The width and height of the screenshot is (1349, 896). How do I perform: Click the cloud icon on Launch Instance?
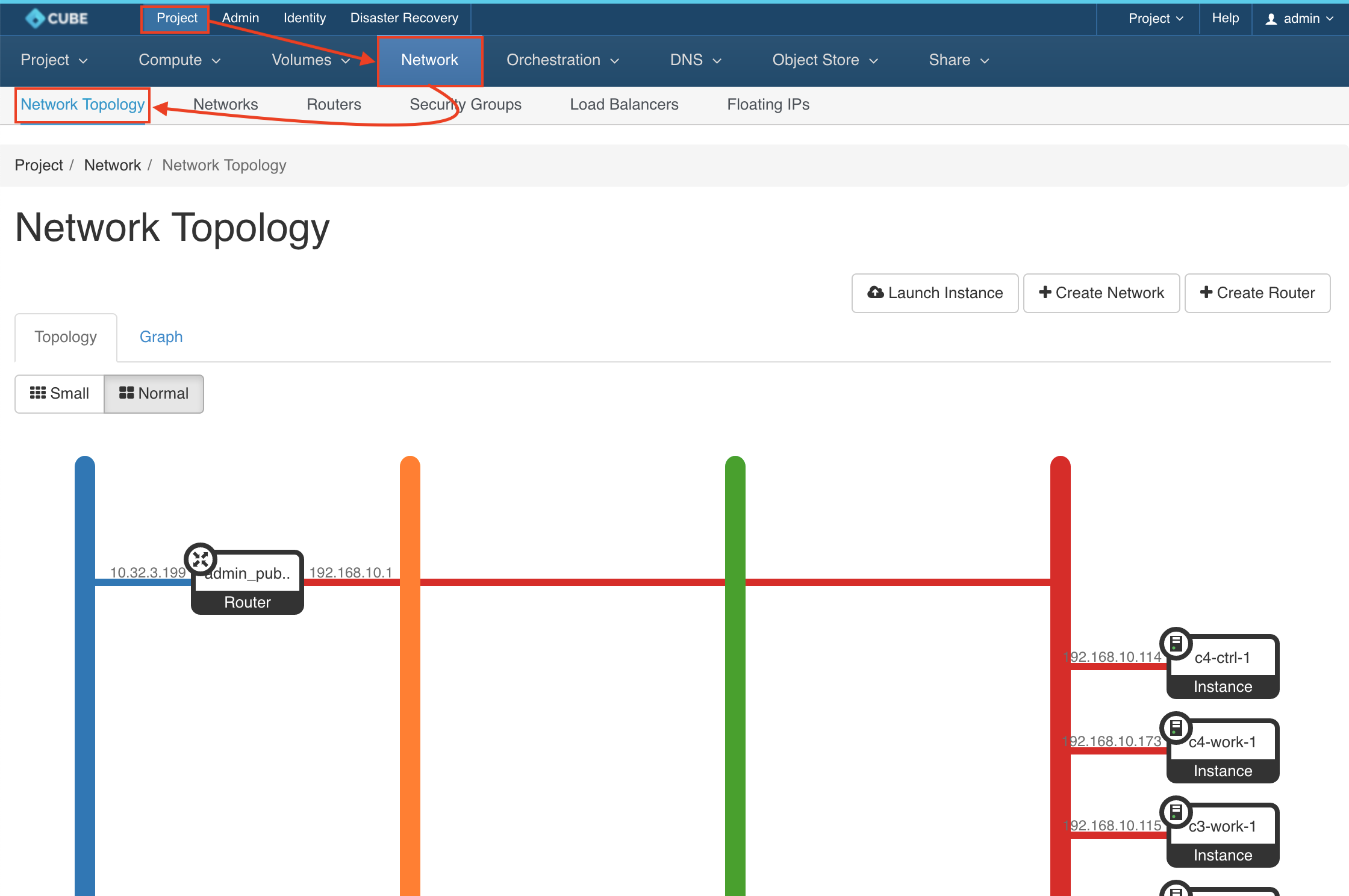pyautogui.click(x=876, y=293)
